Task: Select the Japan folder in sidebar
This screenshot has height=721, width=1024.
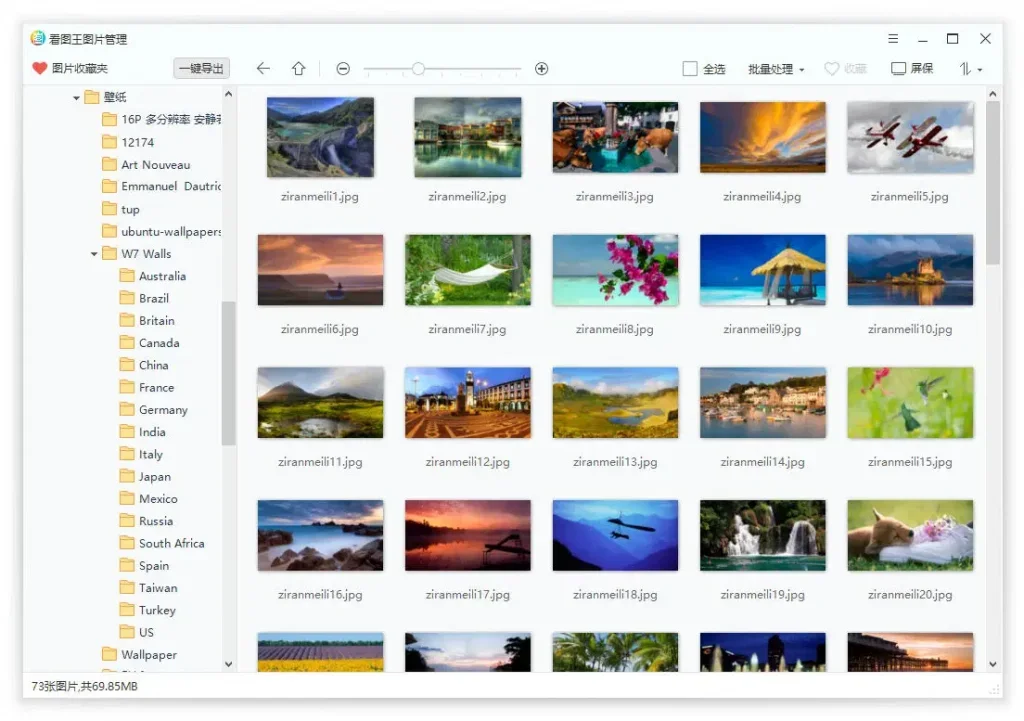Action: point(153,476)
